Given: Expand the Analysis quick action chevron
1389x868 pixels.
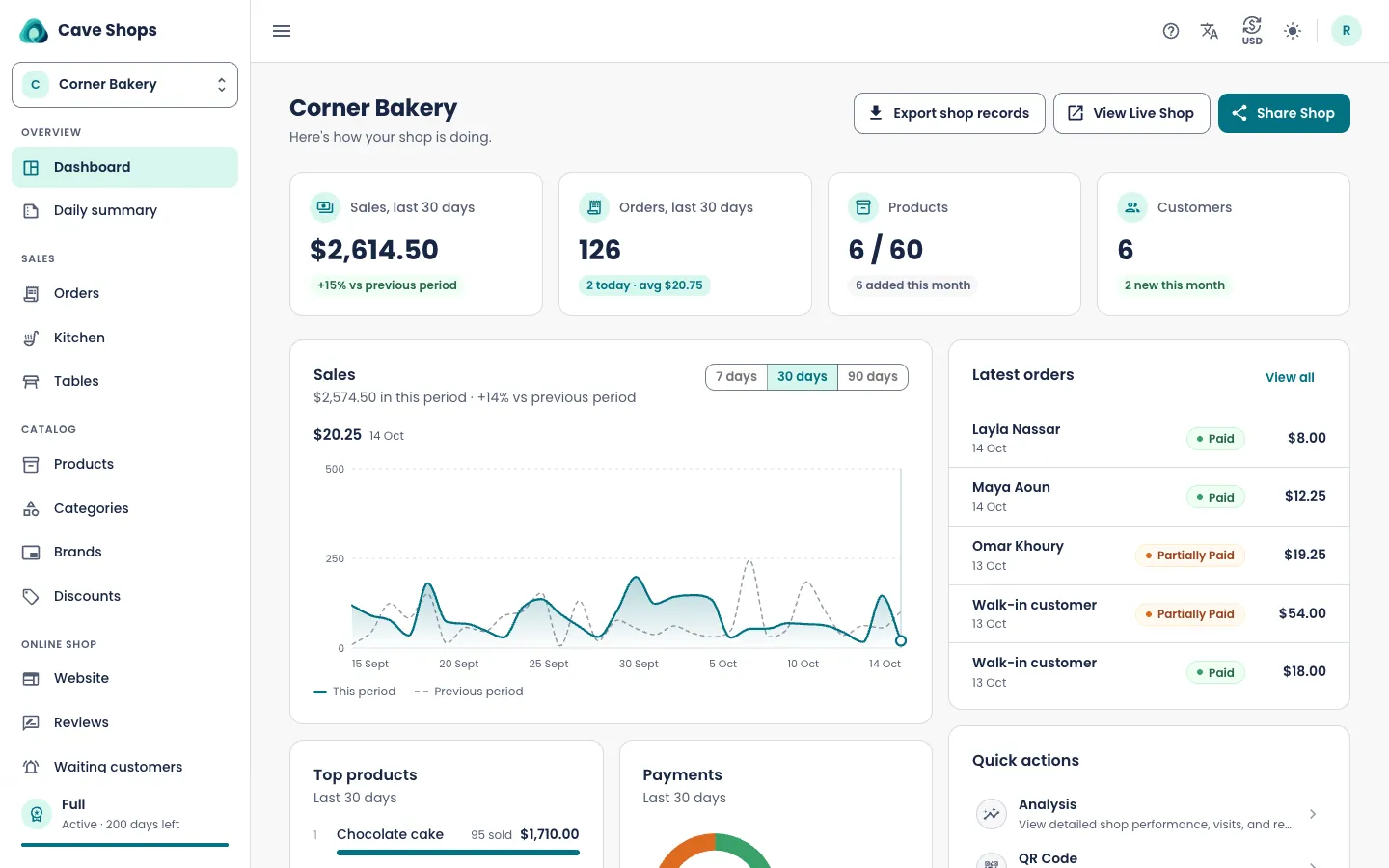Looking at the screenshot, I should click(x=1313, y=814).
